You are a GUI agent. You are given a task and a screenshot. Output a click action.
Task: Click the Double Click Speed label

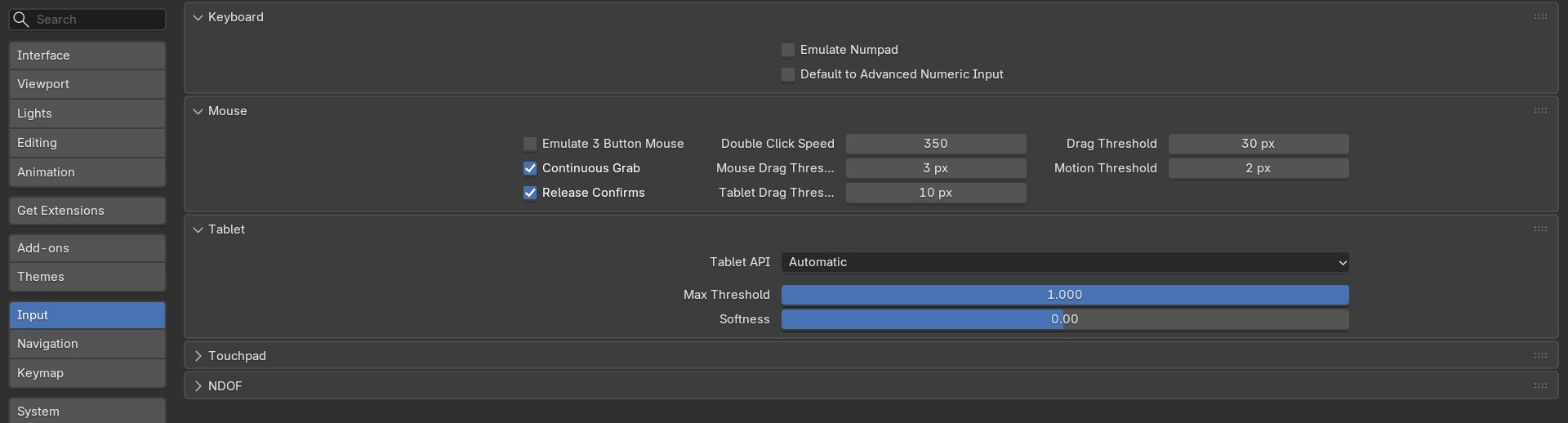click(x=777, y=144)
